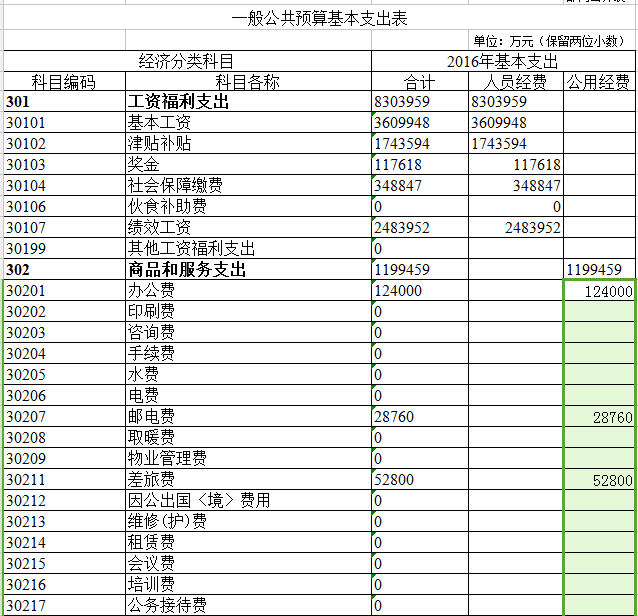Screen dimensions: 638x616
Task: Select the cell 会议费
Action: (x=248, y=564)
